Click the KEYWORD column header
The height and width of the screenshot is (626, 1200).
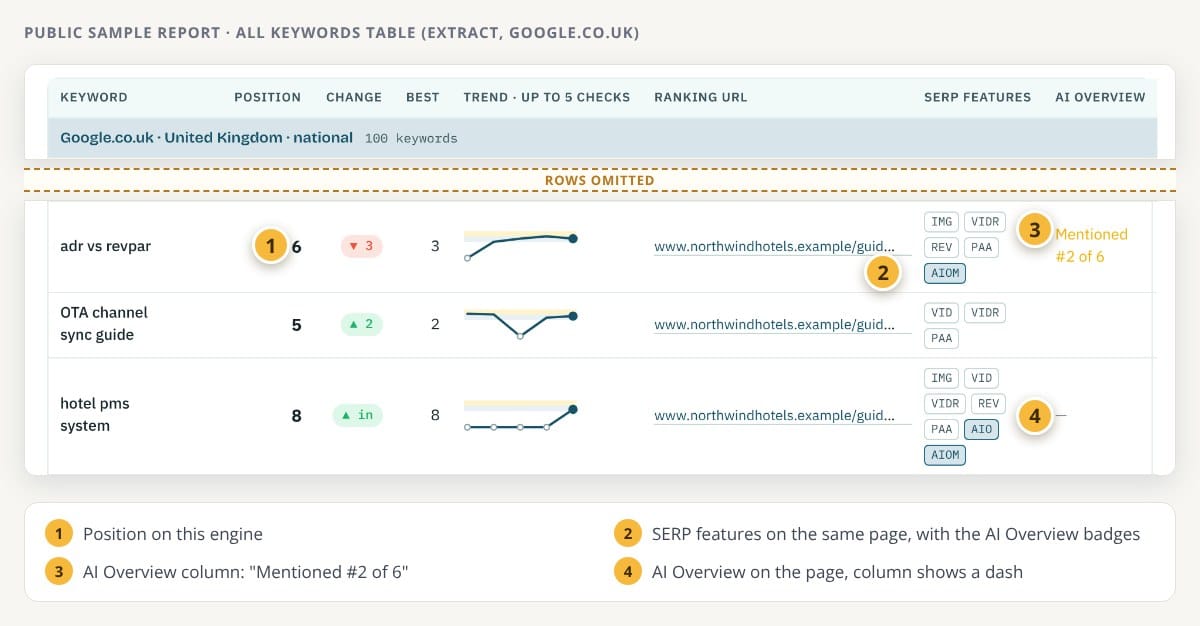coord(94,97)
